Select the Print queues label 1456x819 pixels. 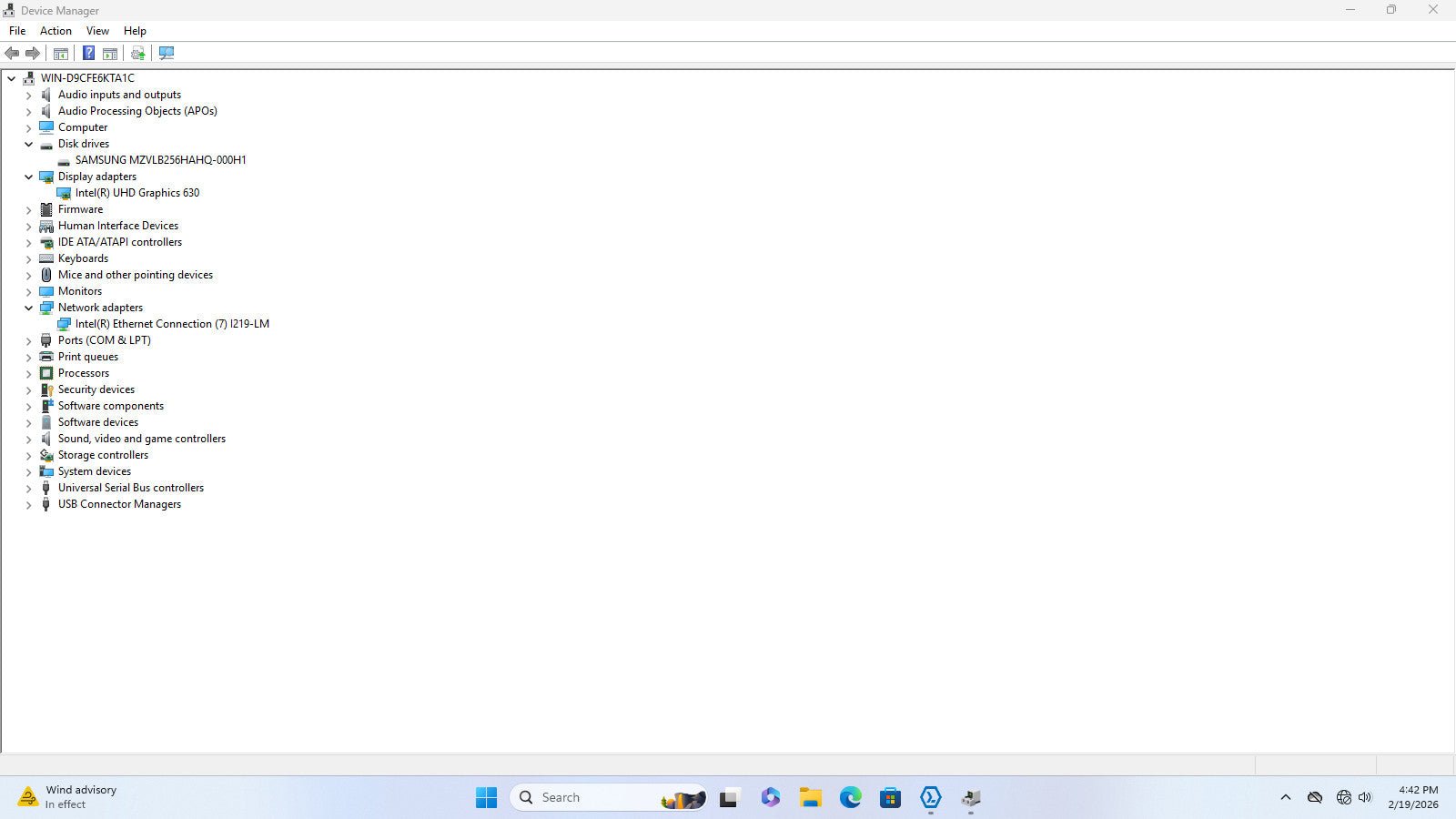coord(88,357)
